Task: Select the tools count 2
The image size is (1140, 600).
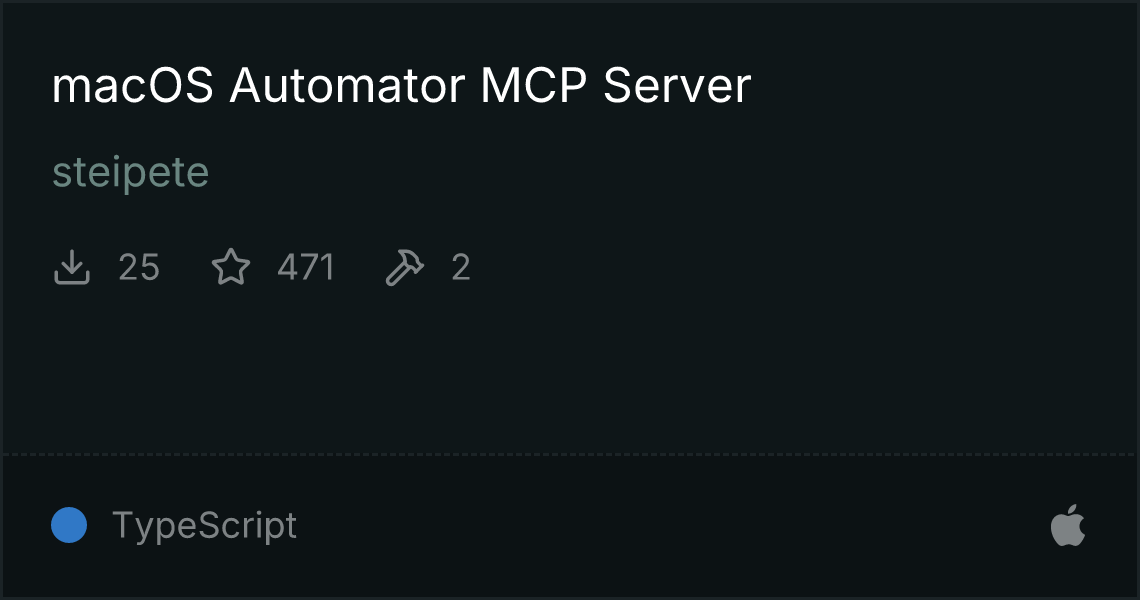Action: [x=461, y=267]
